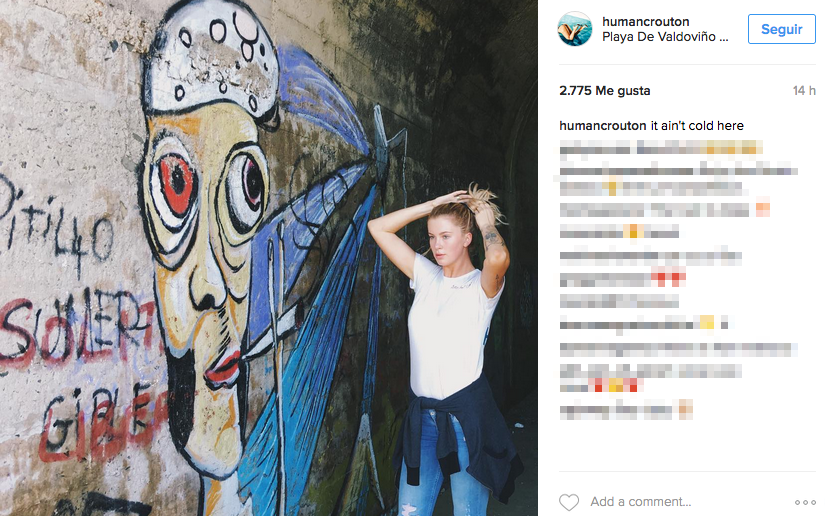This screenshot has height=516, width=835.
Task: Click the 14 h timestamp
Action: tap(804, 91)
